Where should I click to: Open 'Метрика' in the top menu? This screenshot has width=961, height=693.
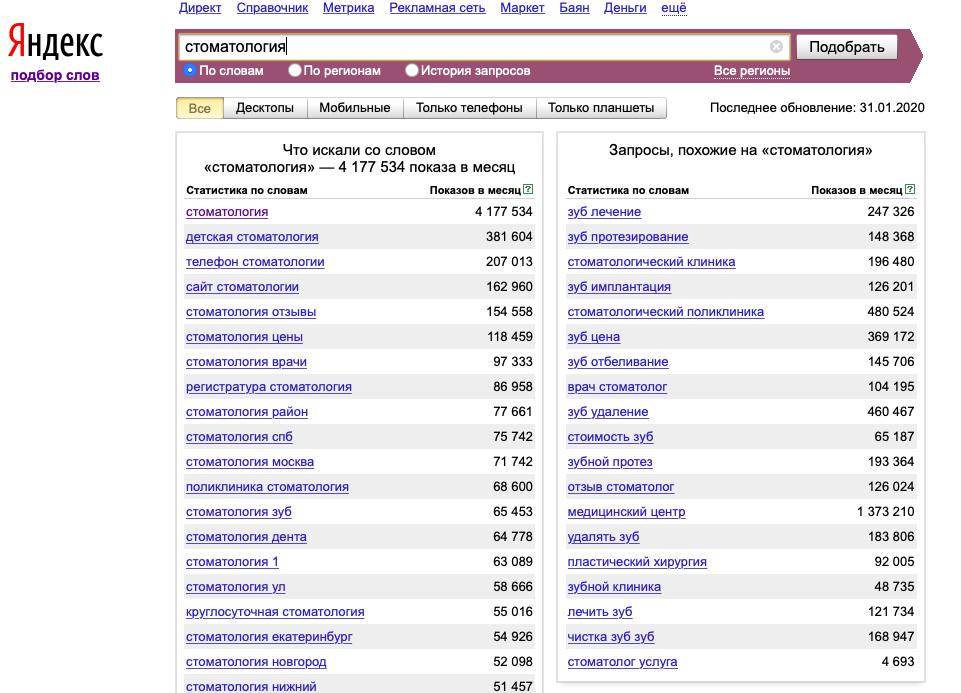(348, 8)
